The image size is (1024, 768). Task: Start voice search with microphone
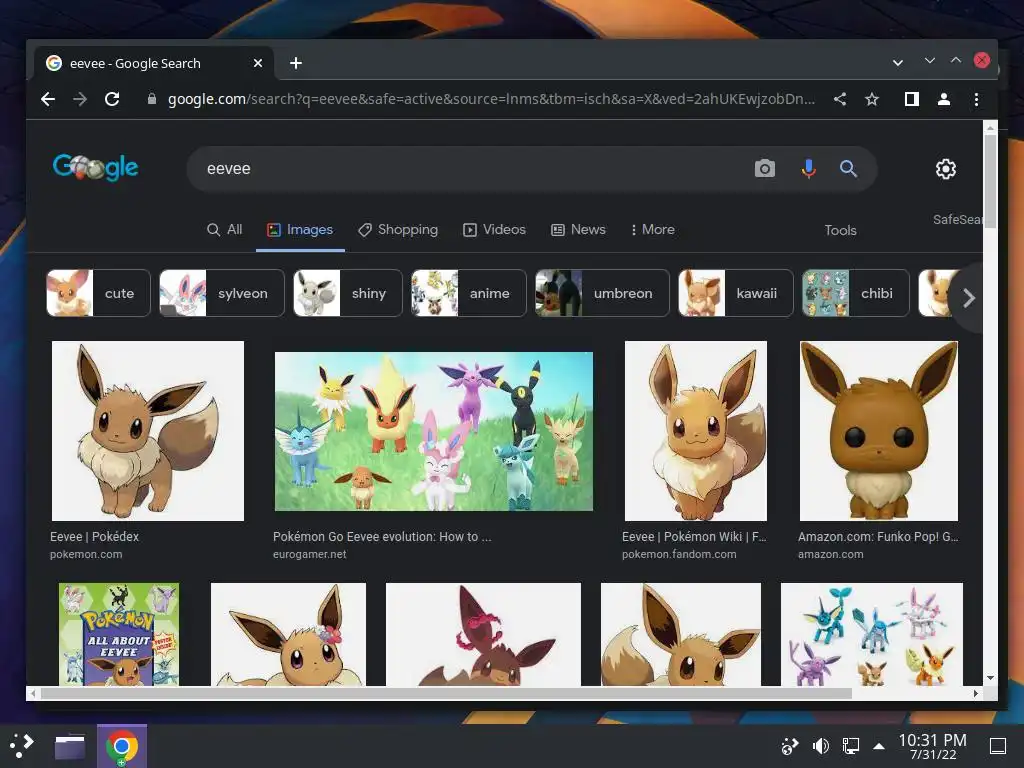[808, 168]
